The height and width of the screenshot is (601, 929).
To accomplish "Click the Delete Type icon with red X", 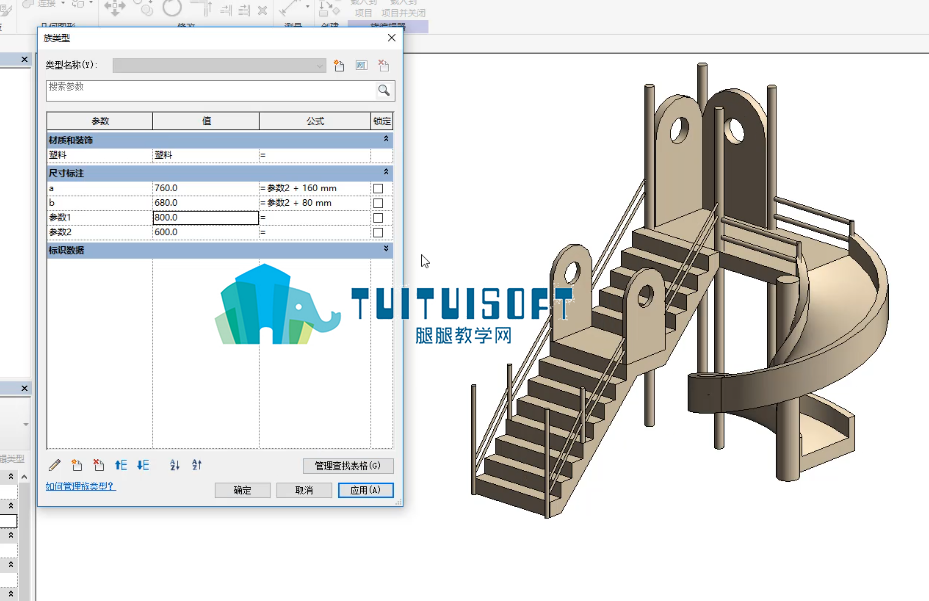I will [x=383, y=65].
